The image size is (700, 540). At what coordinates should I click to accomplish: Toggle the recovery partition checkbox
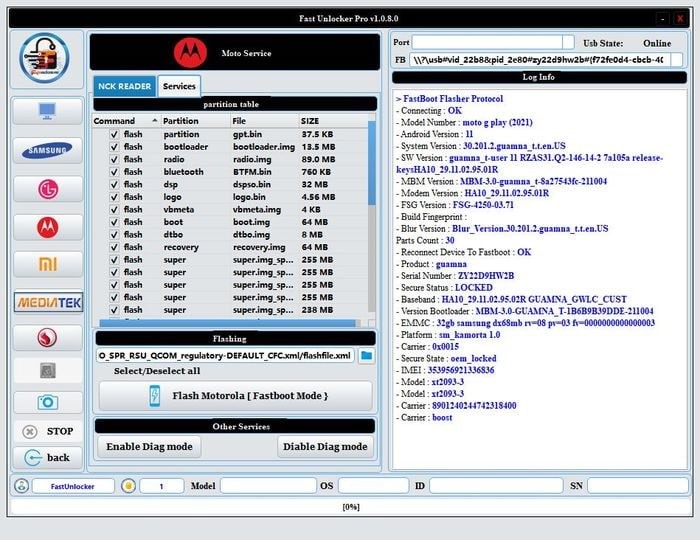click(x=114, y=247)
